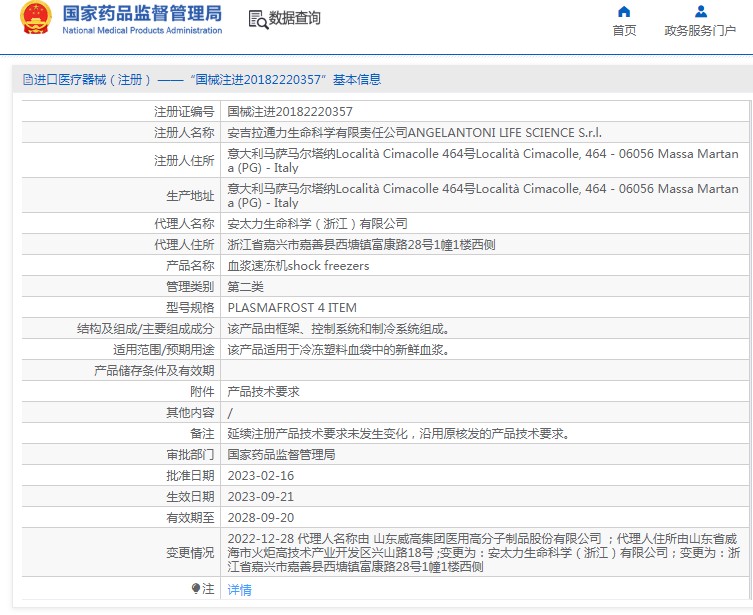Click the national emblem logo
The image size is (753, 615).
click(35, 20)
